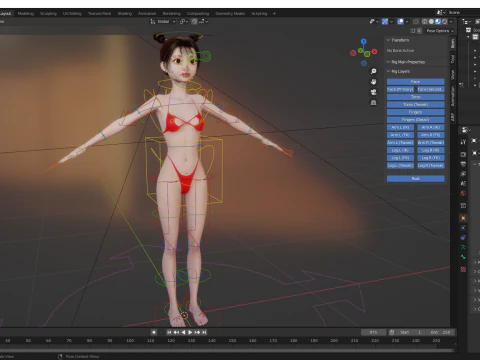Toggle the Torso (Tweak) rig layer
The image size is (480, 360).
[415, 104]
